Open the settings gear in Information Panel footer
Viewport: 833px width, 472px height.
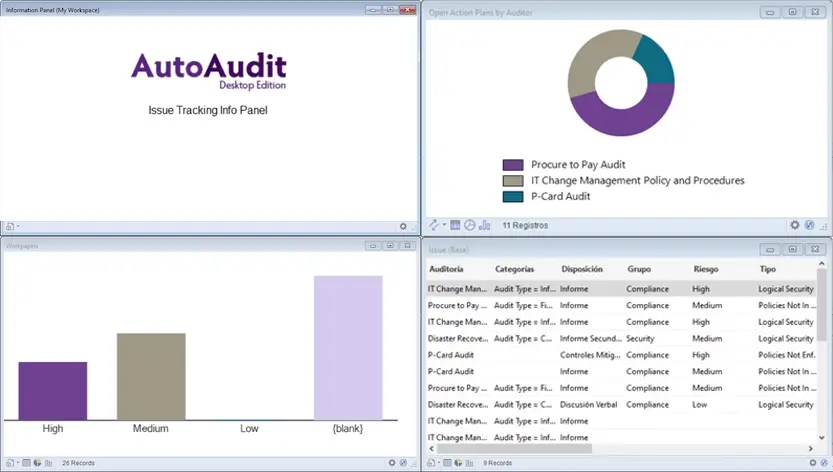[403, 226]
